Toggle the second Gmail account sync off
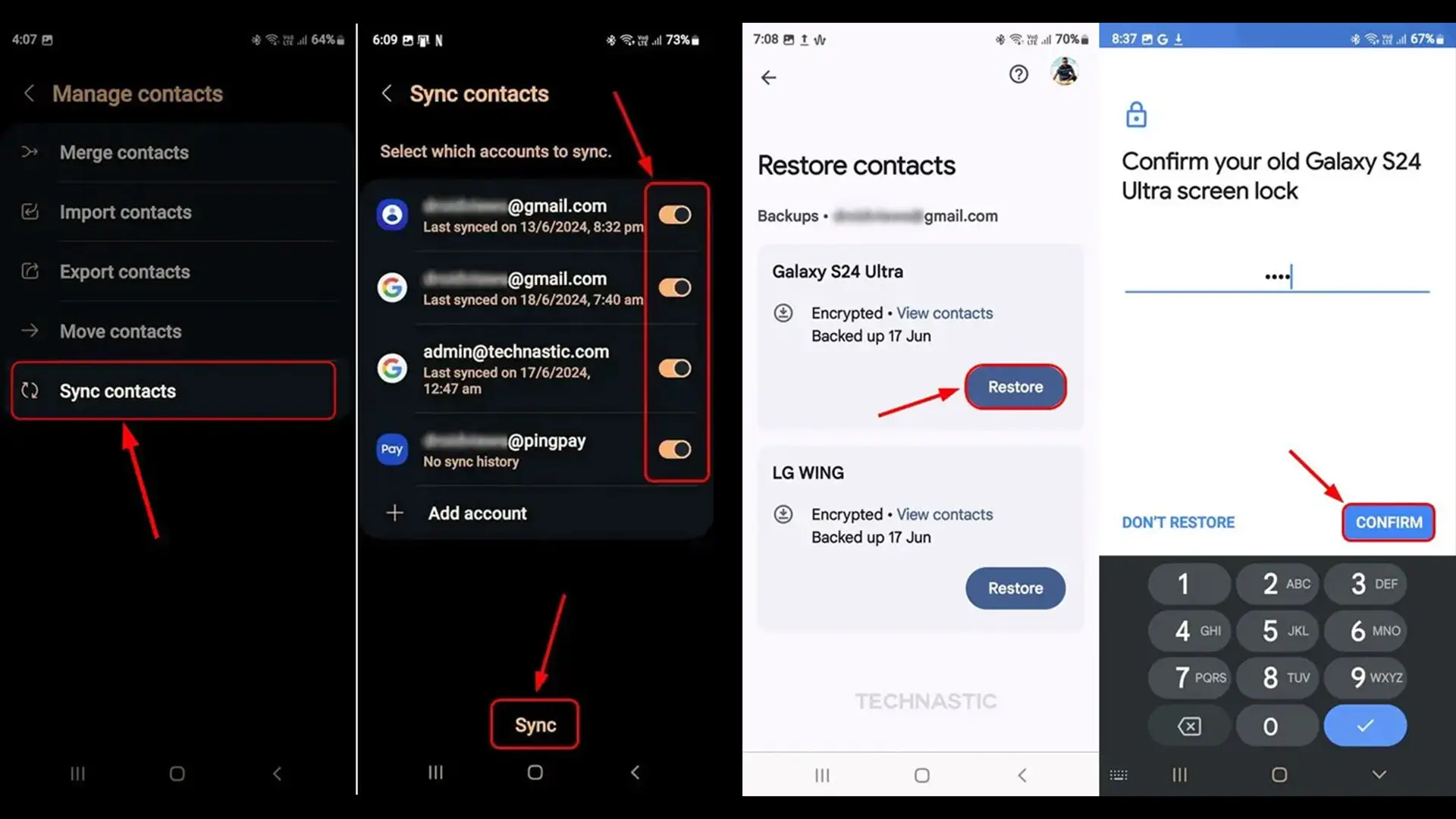The height and width of the screenshot is (819, 1456). [x=675, y=288]
